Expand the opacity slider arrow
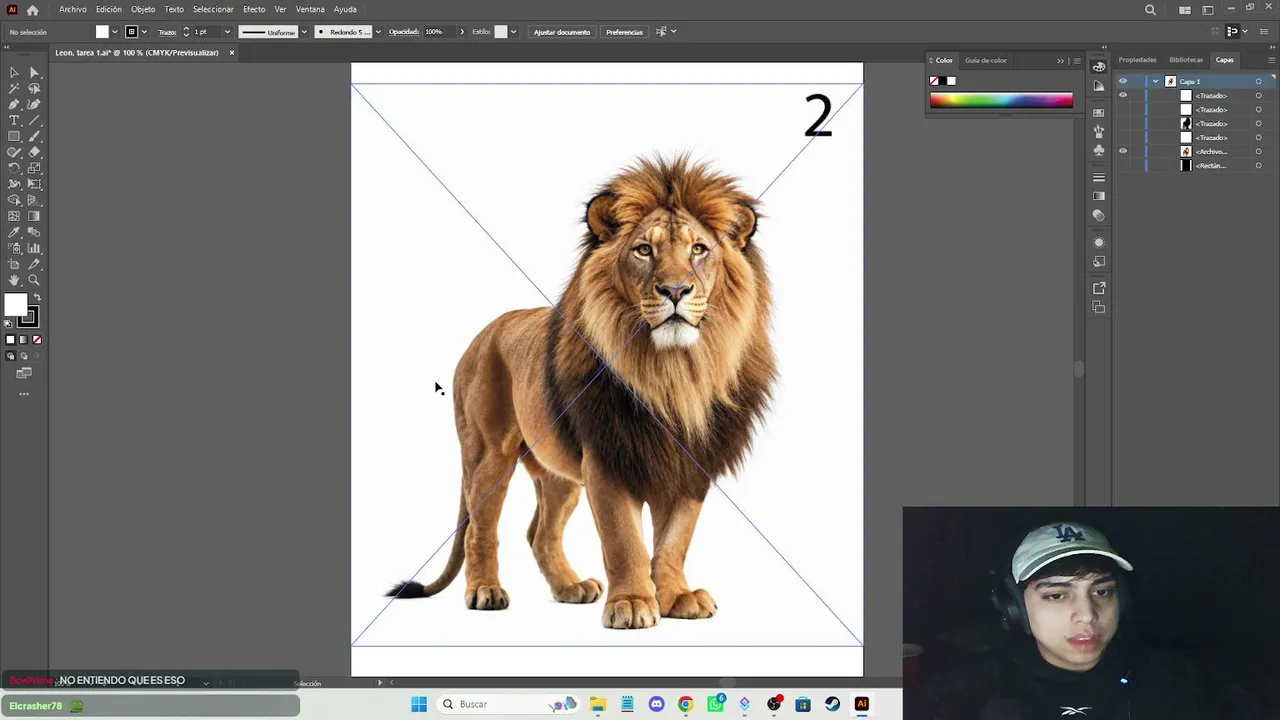 pos(462,32)
